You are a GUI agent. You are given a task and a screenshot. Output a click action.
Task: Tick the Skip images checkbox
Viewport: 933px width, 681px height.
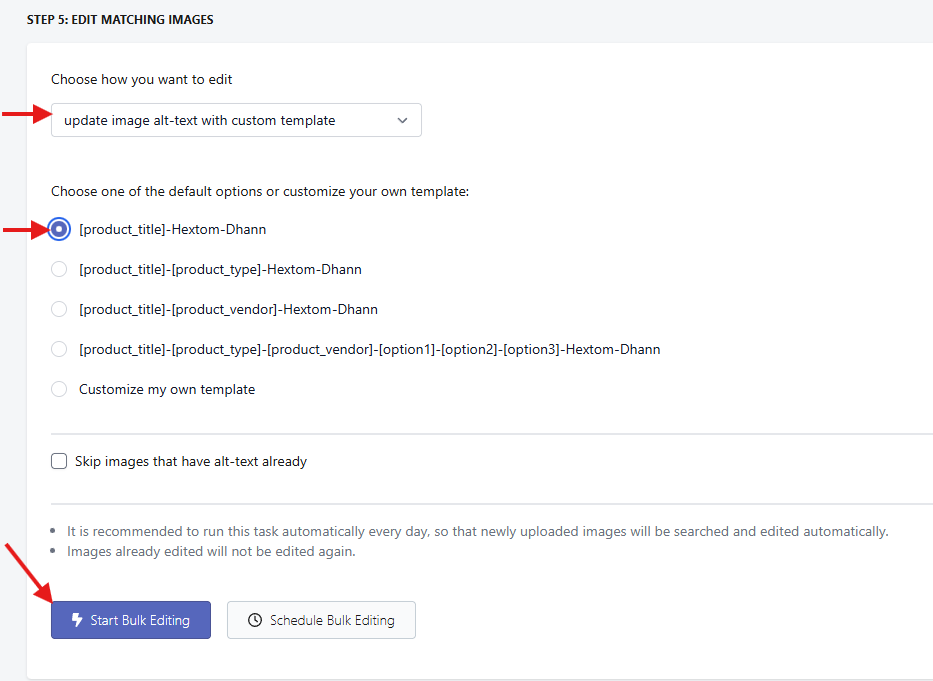point(59,461)
